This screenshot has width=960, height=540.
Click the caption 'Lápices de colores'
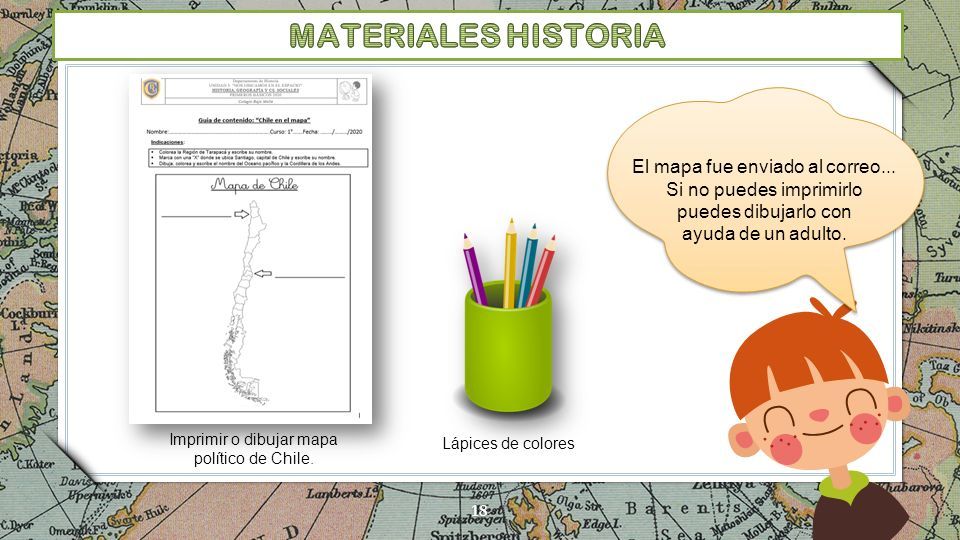point(508,443)
